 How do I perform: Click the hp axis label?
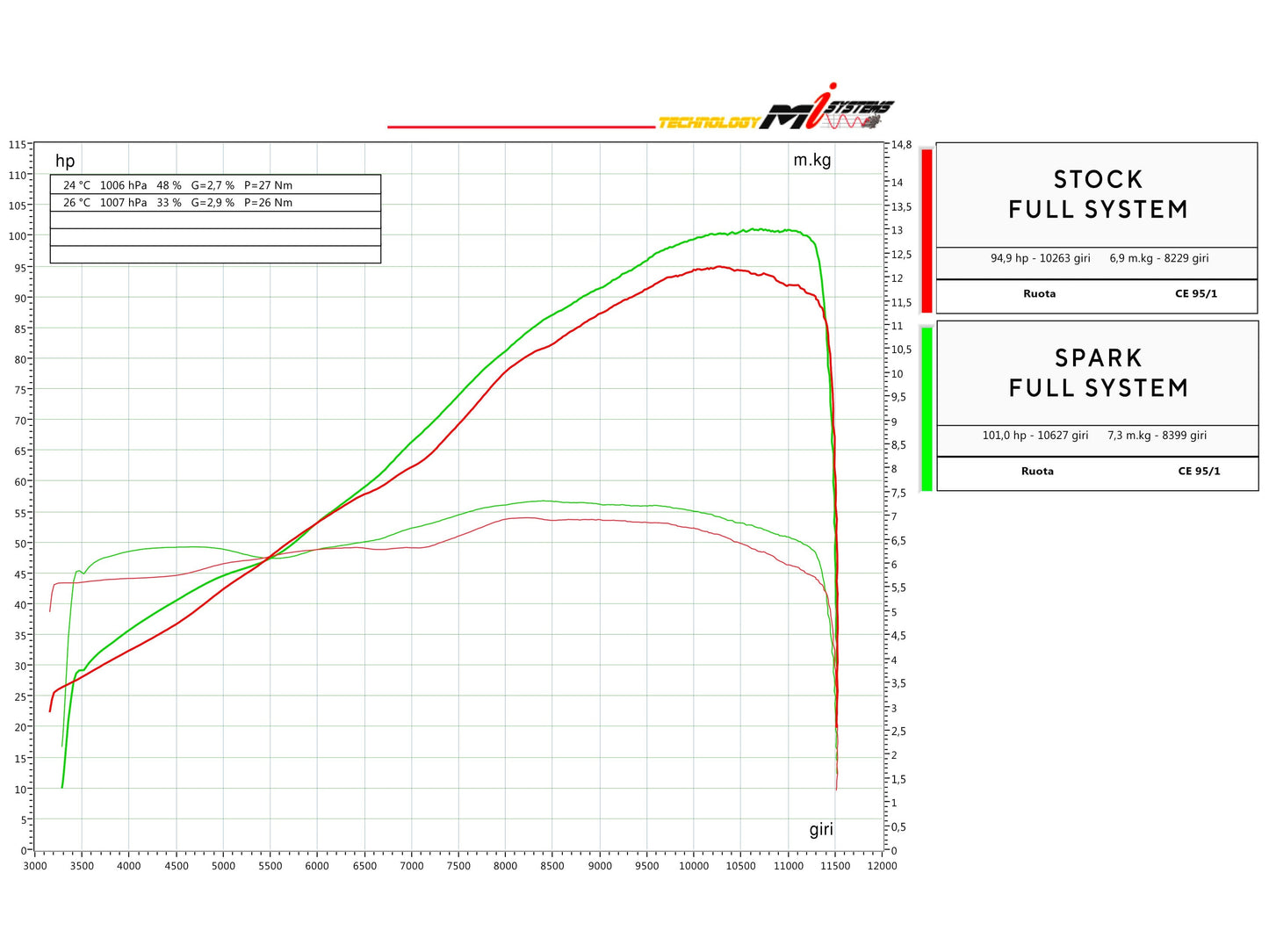65,161
